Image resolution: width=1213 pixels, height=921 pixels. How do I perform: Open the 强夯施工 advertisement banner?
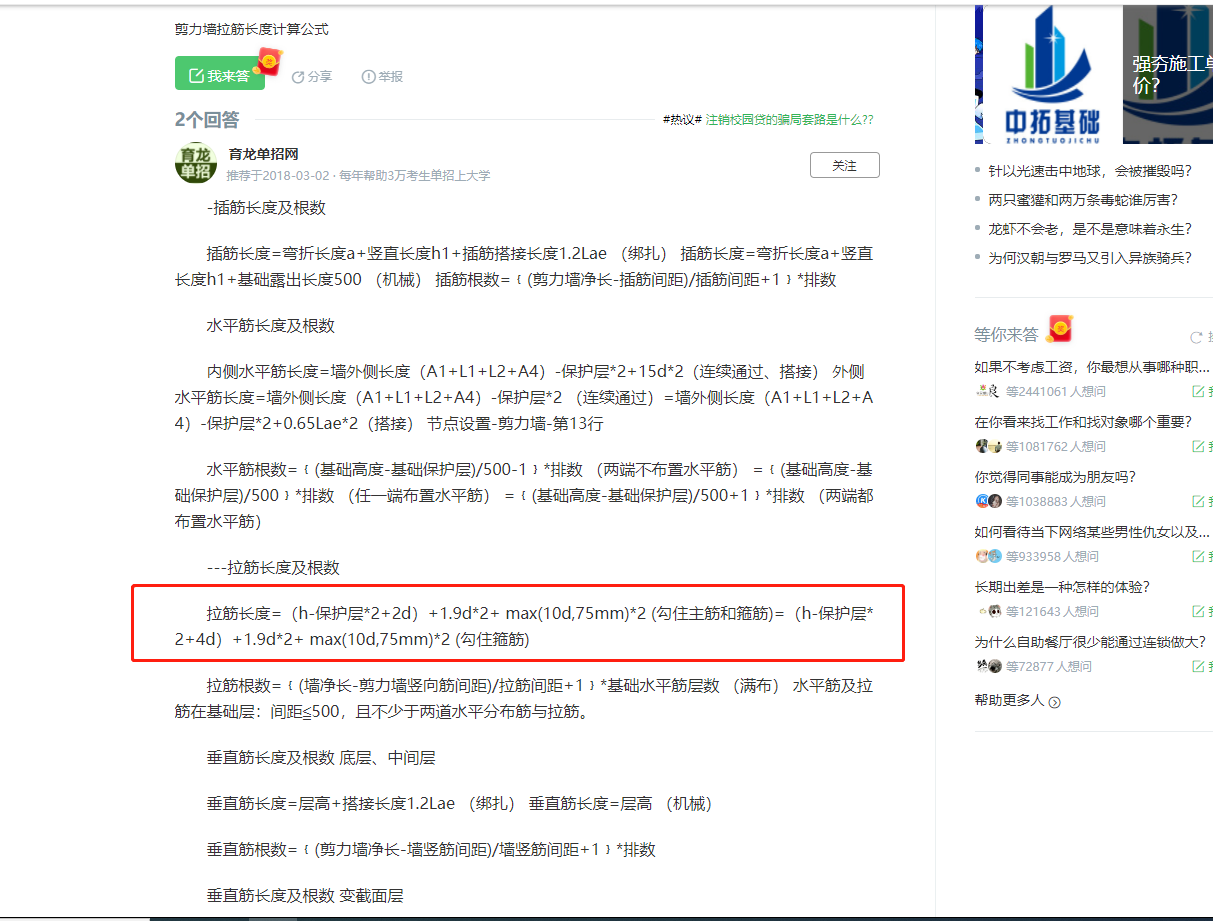click(x=1168, y=74)
